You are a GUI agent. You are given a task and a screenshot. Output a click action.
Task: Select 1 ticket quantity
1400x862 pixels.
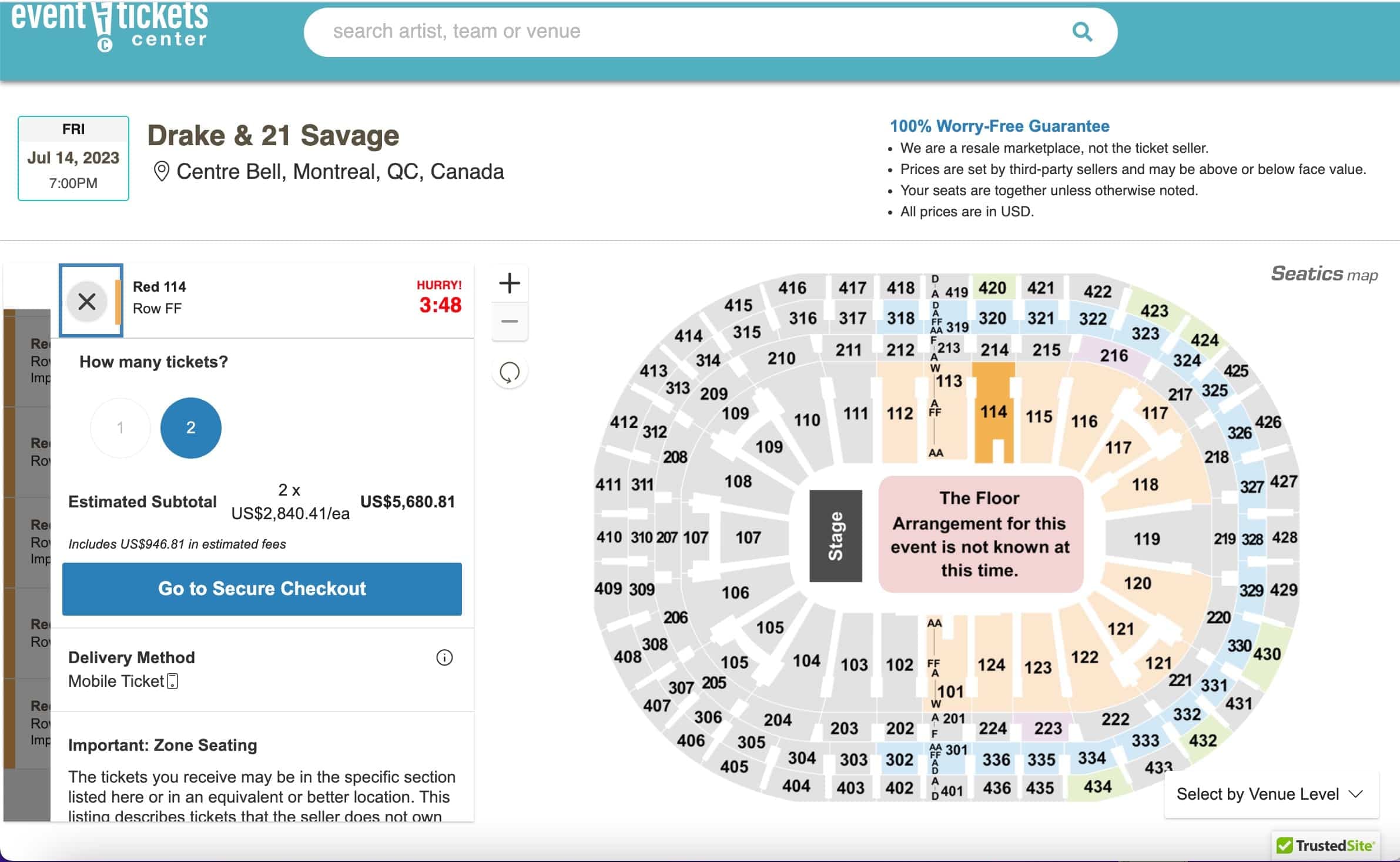pyautogui.click(x=120, y=427)
